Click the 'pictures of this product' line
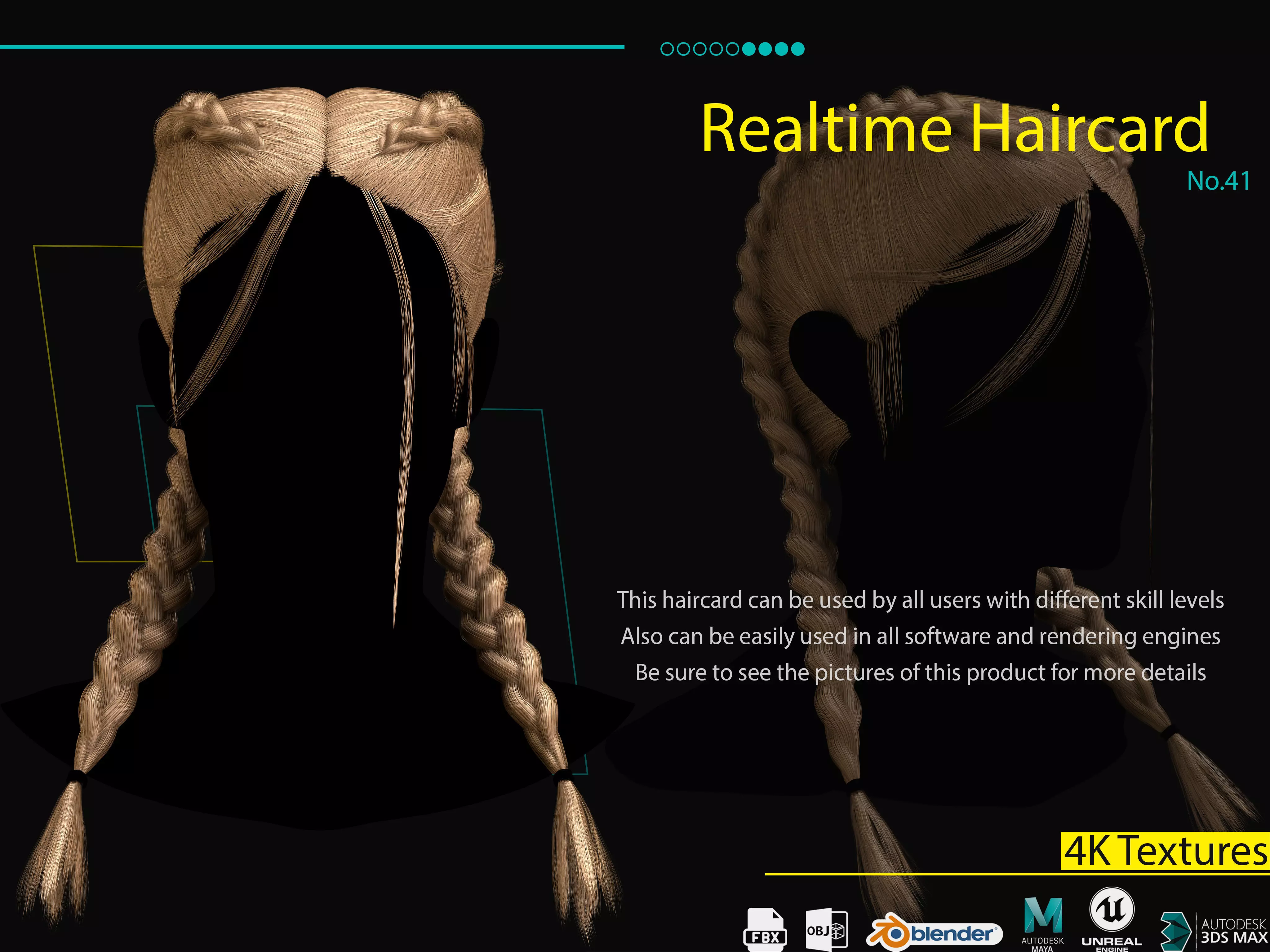The width and height of the screenshot is (1270, 952). [920, 672]
